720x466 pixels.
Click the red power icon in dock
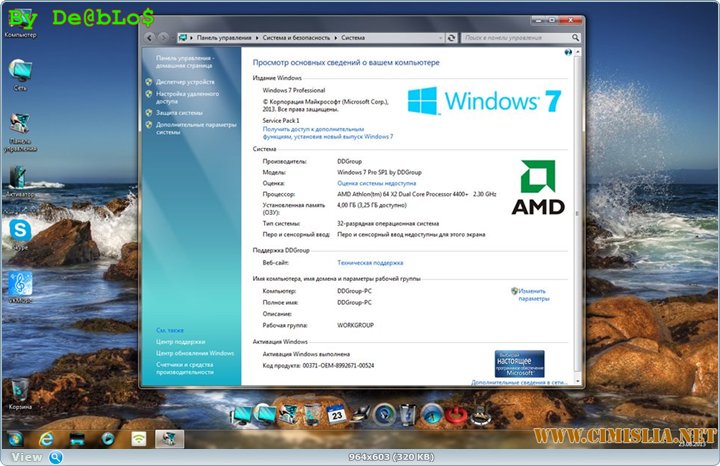tap(455, 412)
